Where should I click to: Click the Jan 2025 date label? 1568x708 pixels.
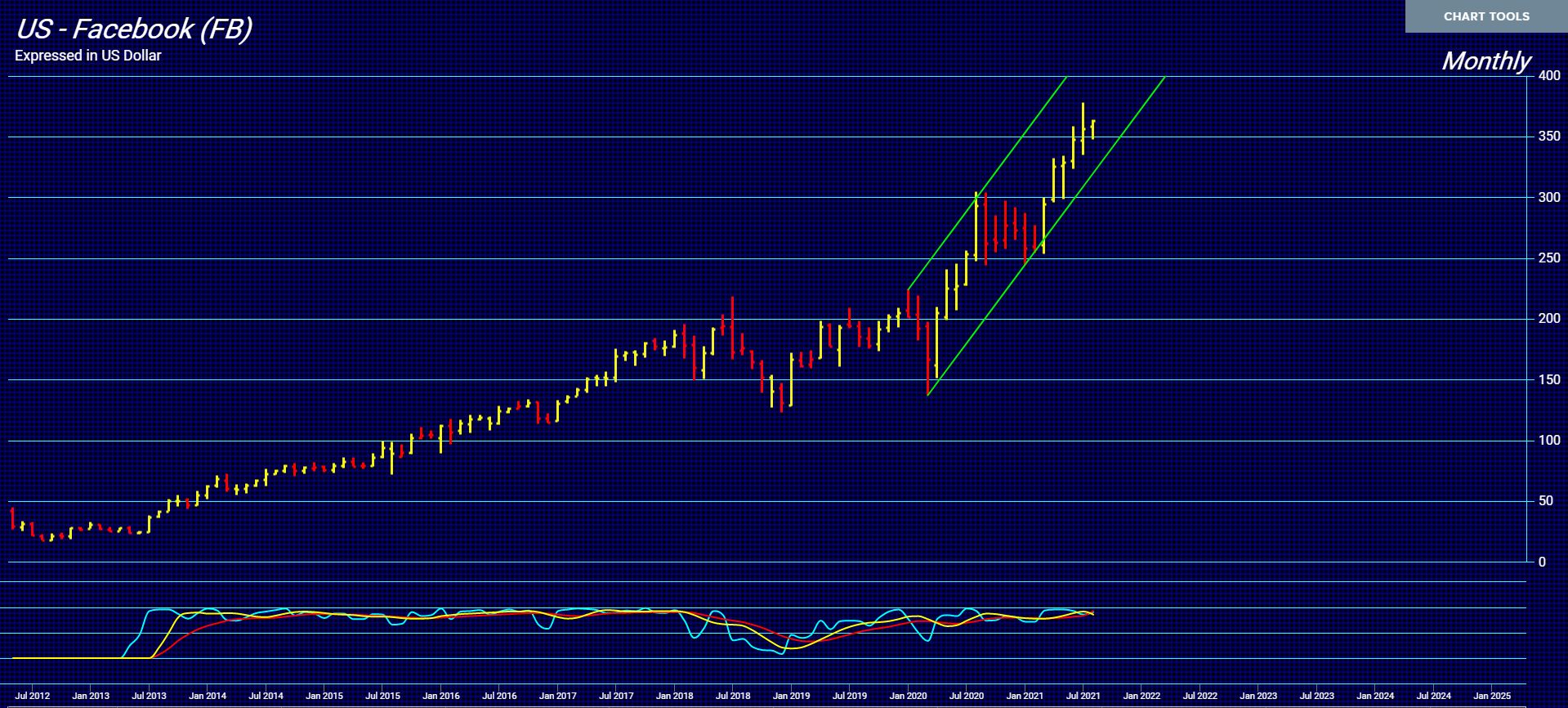1491,697
